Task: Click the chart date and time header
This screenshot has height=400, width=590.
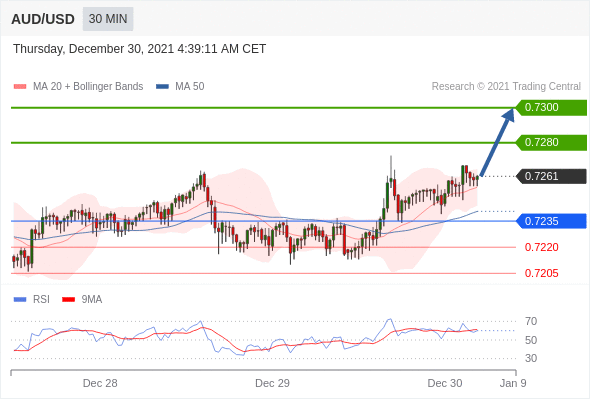Action: (x=140, y=49)
